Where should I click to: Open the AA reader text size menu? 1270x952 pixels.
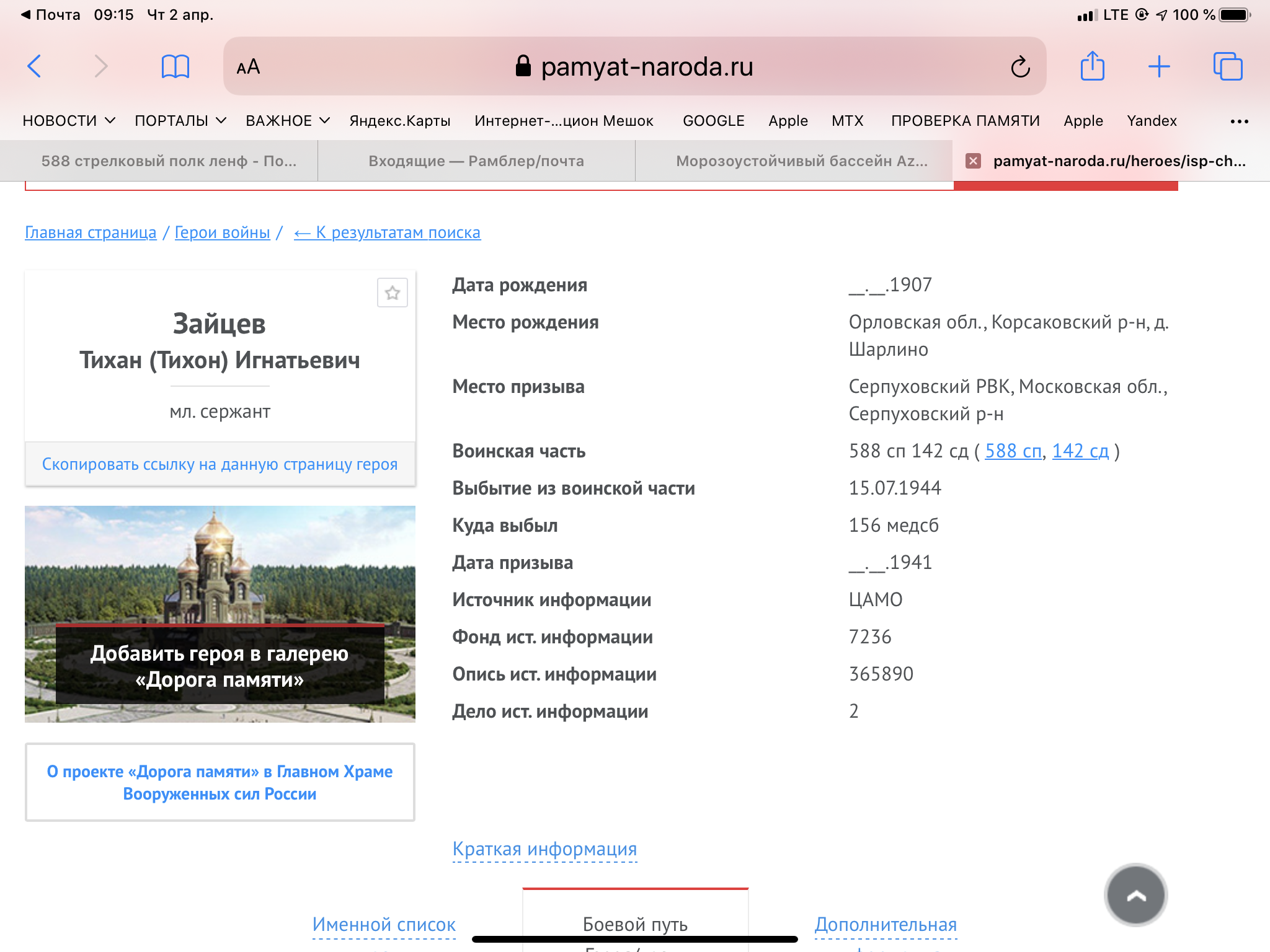tap(248, 67)
